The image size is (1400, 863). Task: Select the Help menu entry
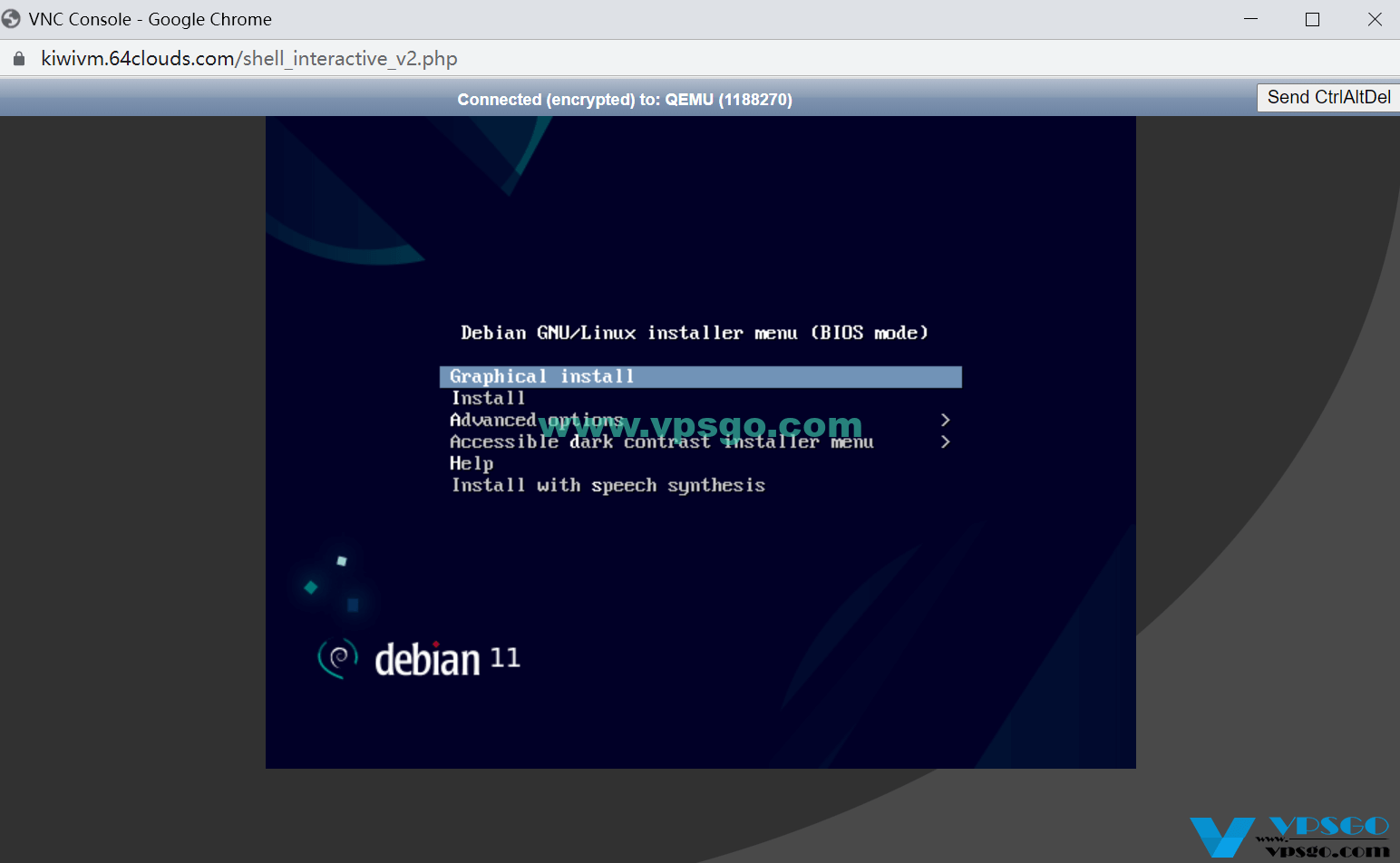pos(472,463)
